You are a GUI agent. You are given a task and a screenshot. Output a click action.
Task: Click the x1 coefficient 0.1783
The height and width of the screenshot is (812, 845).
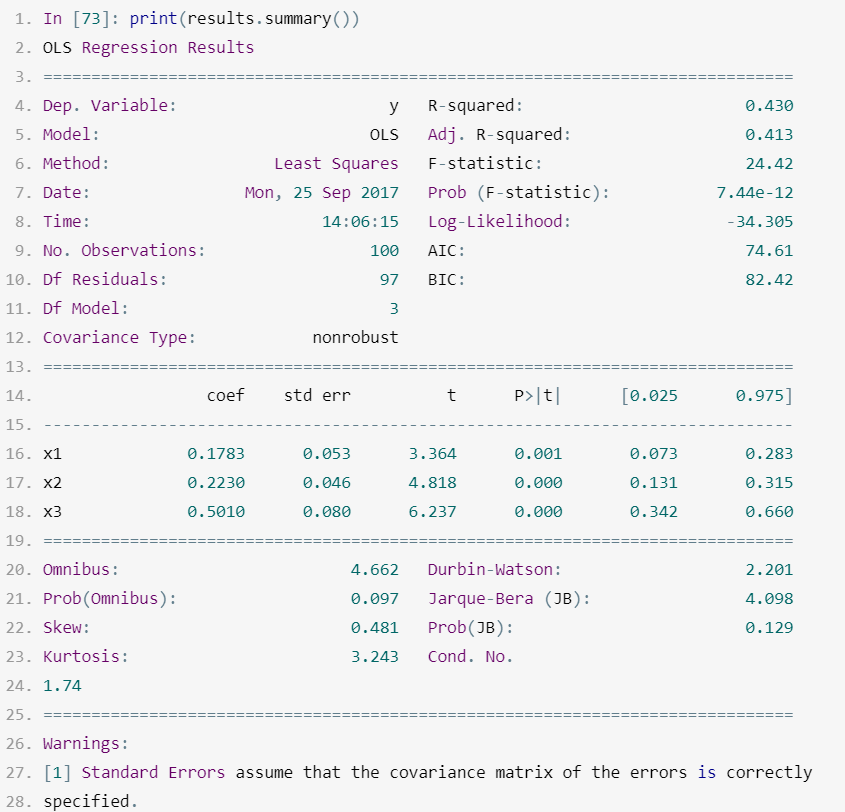[216, 454]
